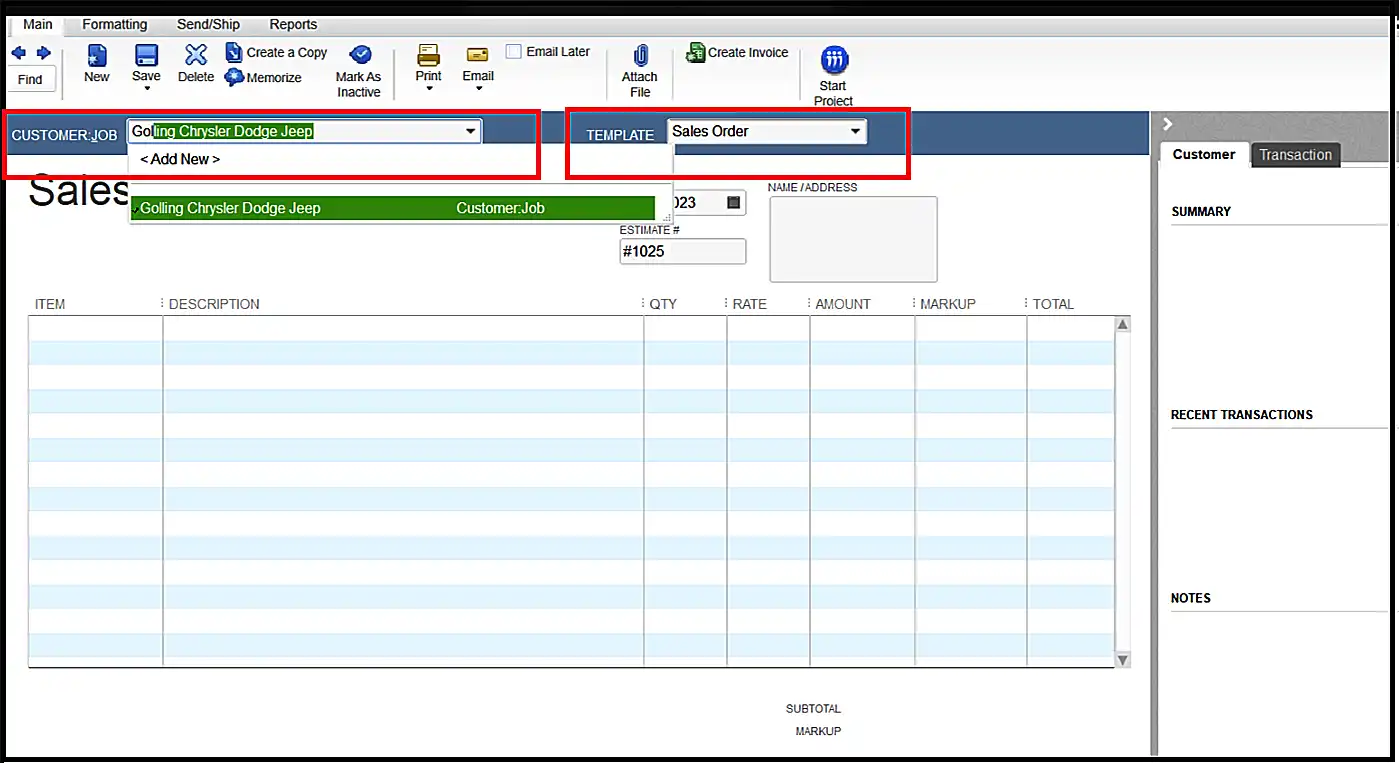Delete the current transaction
This screenshot has height=763, width=1399.
196,64
